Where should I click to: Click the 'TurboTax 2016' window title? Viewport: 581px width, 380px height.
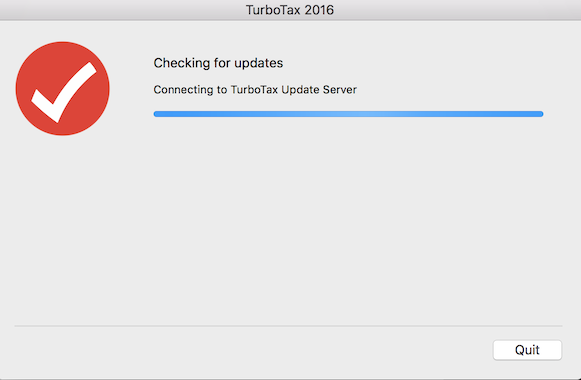coord(290,10)
